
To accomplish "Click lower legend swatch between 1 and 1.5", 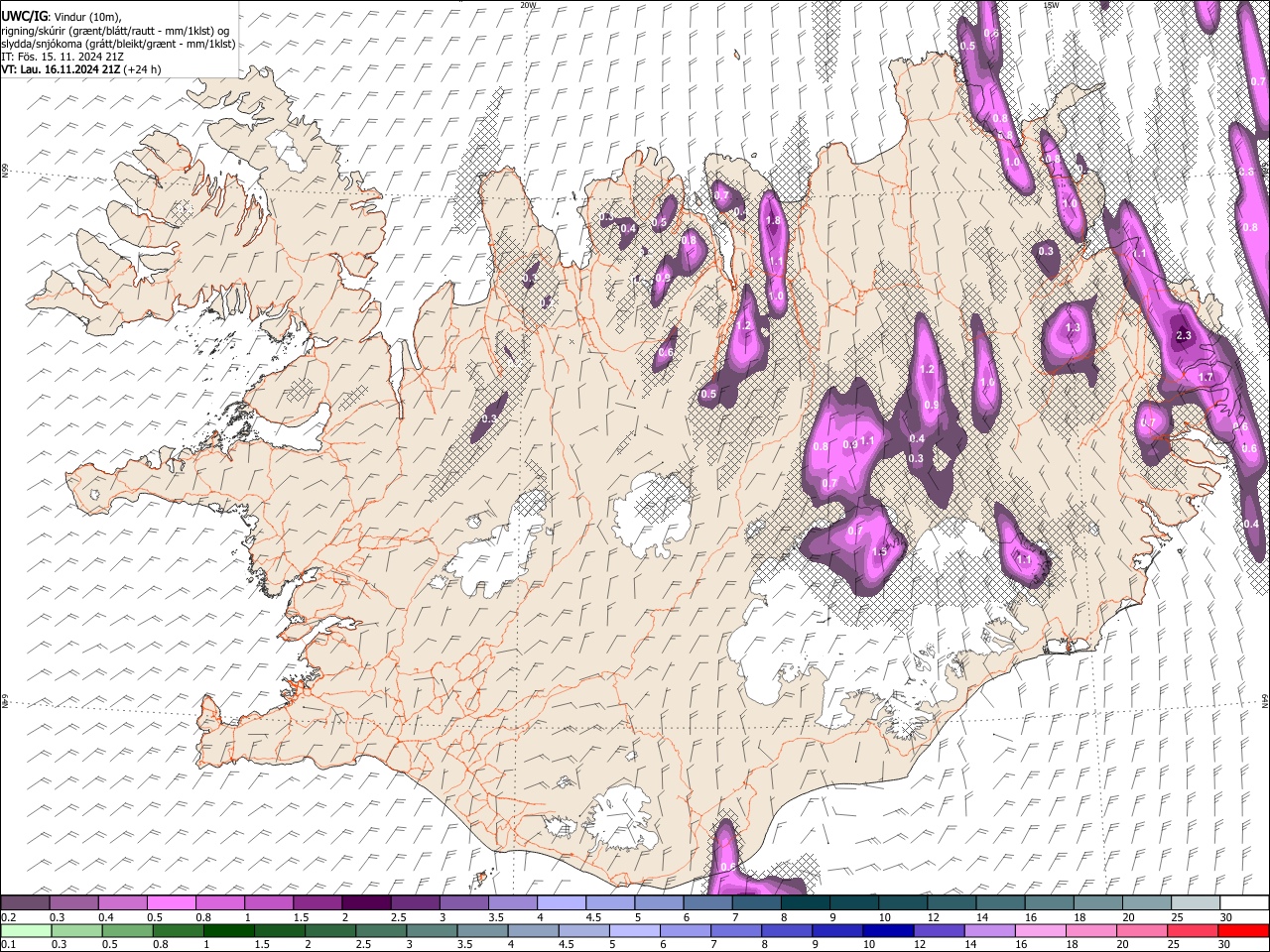I will [227, 931].
